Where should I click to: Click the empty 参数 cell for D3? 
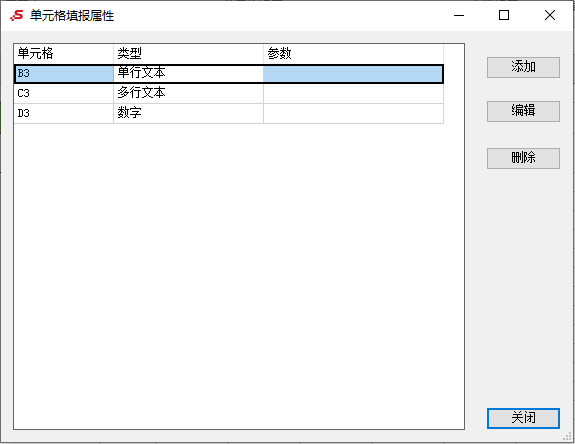[x=354, y=113]
